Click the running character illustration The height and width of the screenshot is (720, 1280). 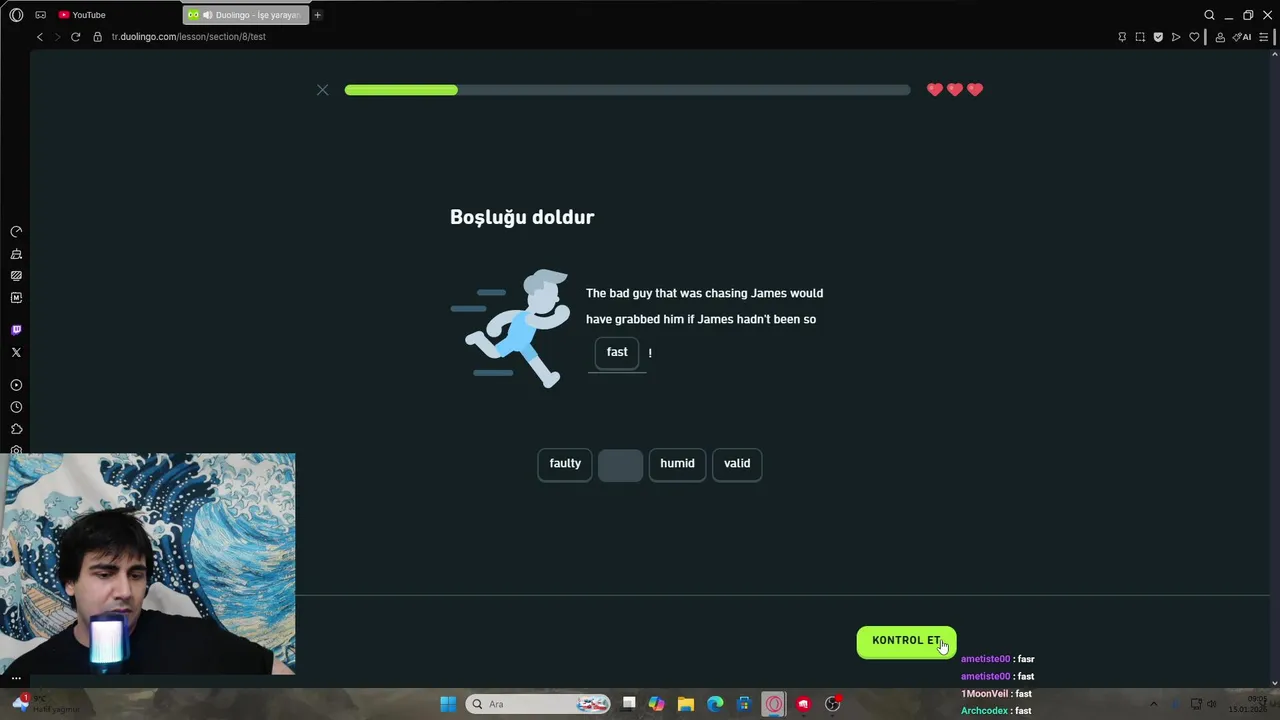511,328
